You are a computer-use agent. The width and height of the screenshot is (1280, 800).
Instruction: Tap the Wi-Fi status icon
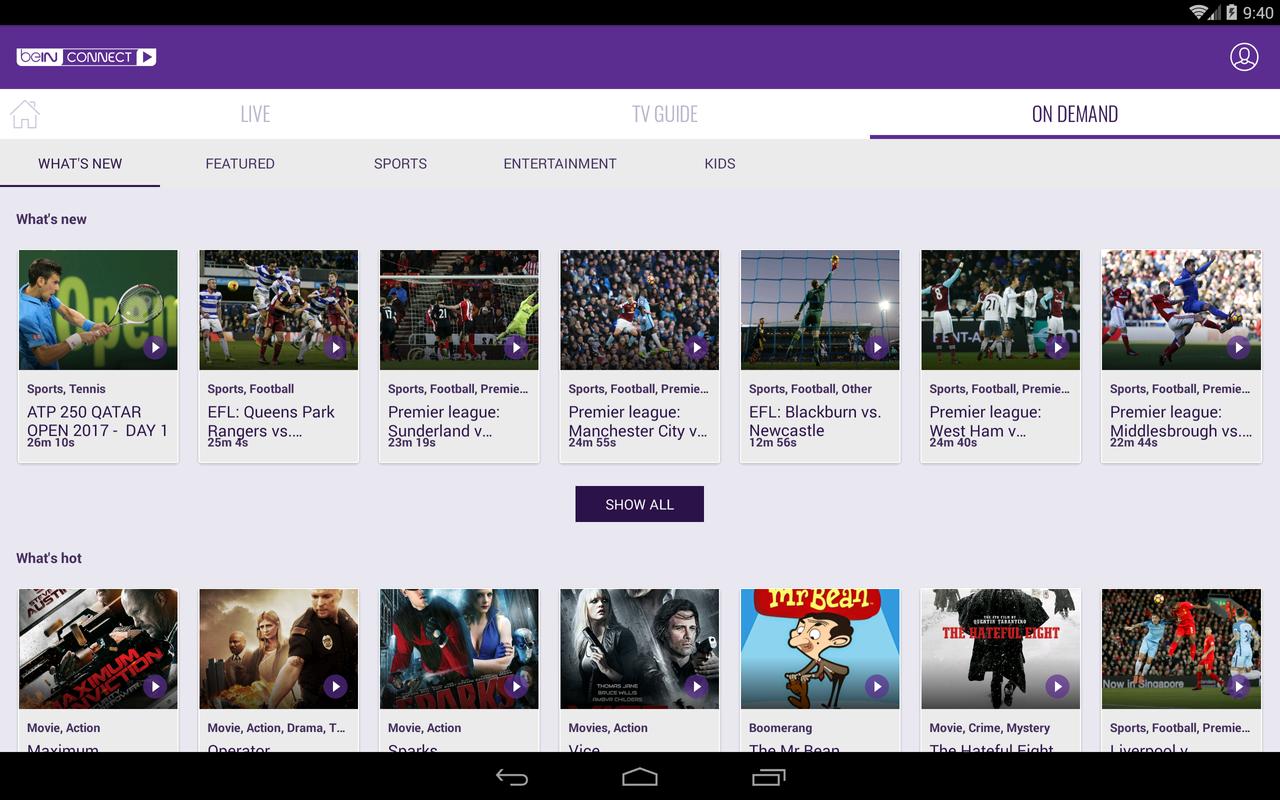coord(1198,12)
